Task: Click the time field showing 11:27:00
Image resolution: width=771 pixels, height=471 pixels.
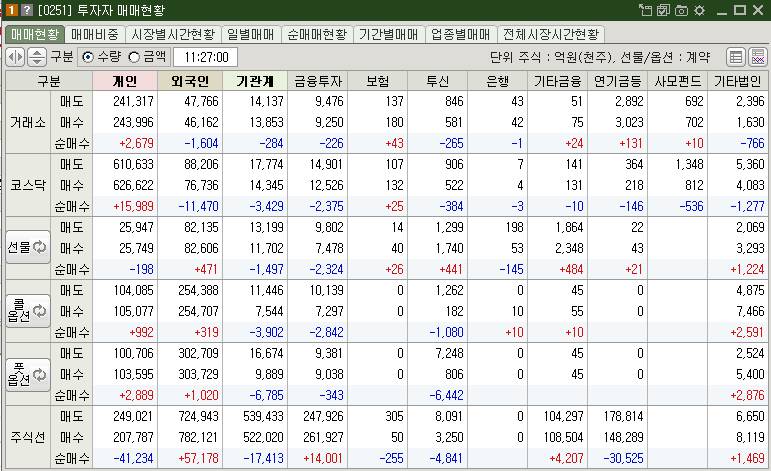Action: click(x=206, y=57)
